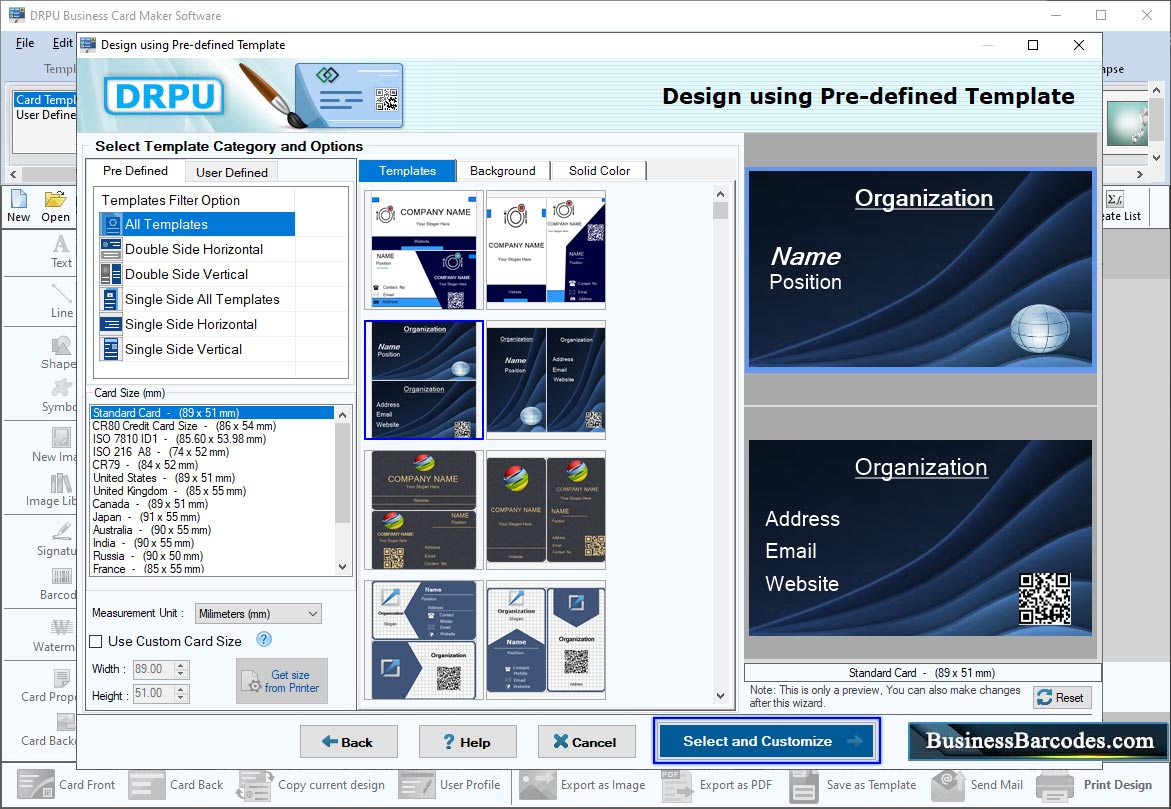Enable the Use Custom Card Size checkbox
Image resolution: width=1171 pixels, height=809 pixels.
[x=96, y=641]
